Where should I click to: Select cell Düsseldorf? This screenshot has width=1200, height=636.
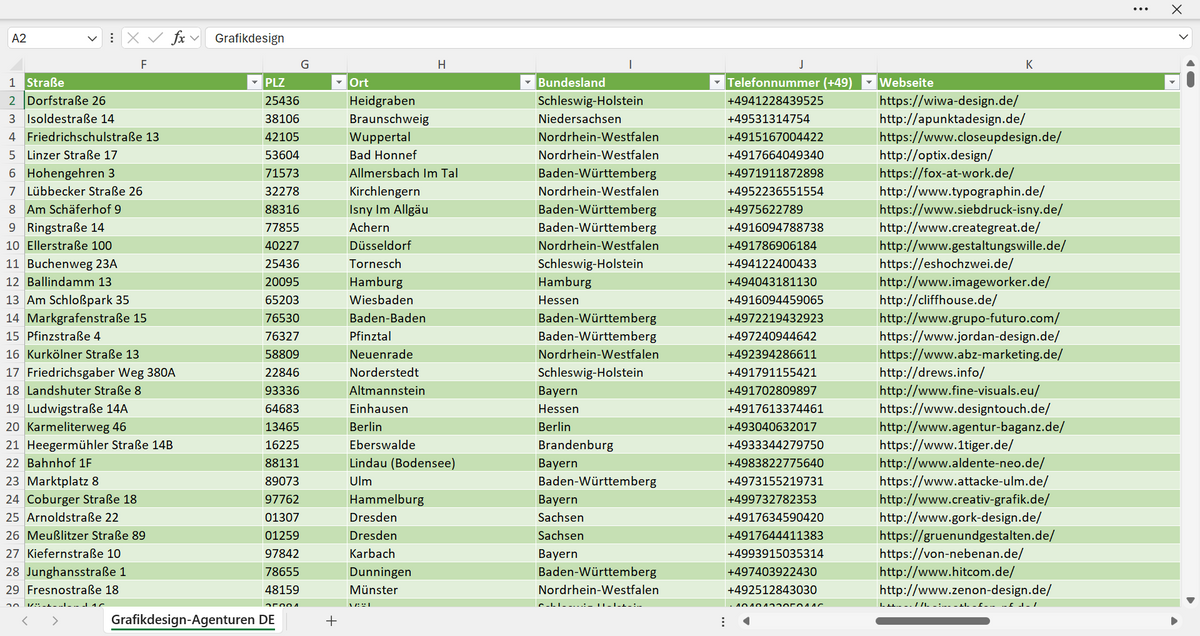tap(441, 245)
